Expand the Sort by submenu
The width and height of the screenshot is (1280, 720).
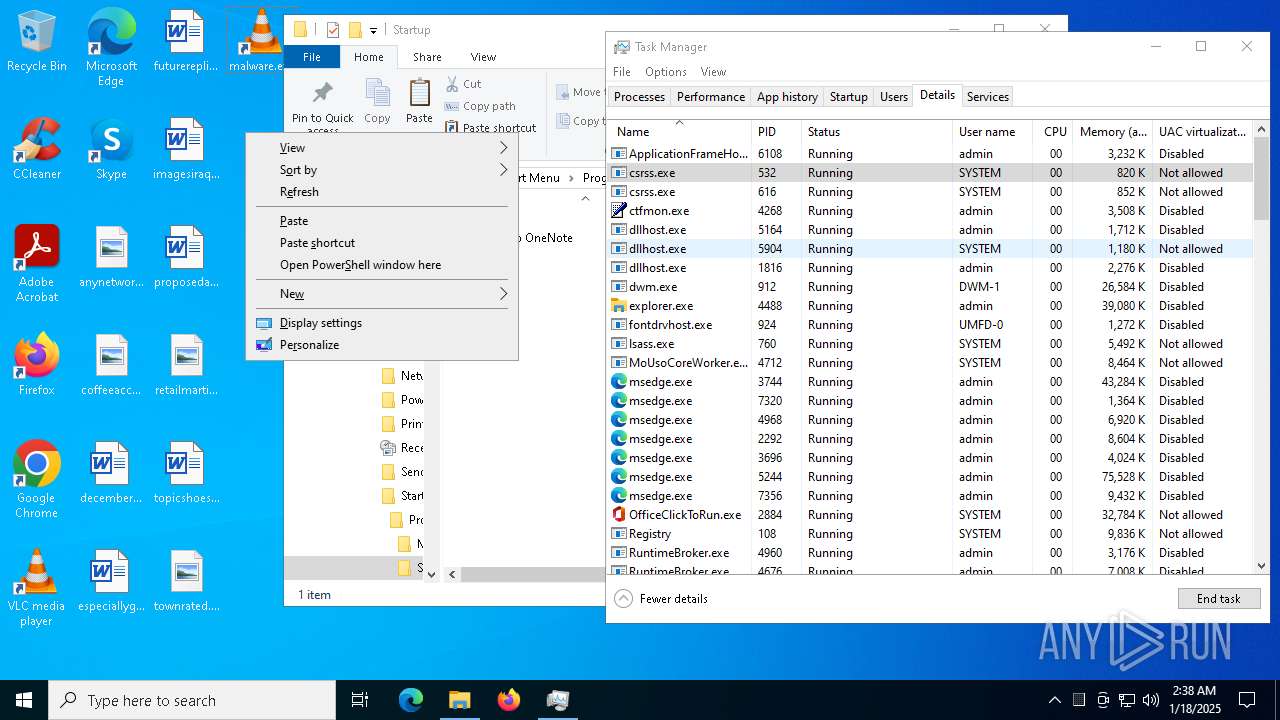click(382, 170)
